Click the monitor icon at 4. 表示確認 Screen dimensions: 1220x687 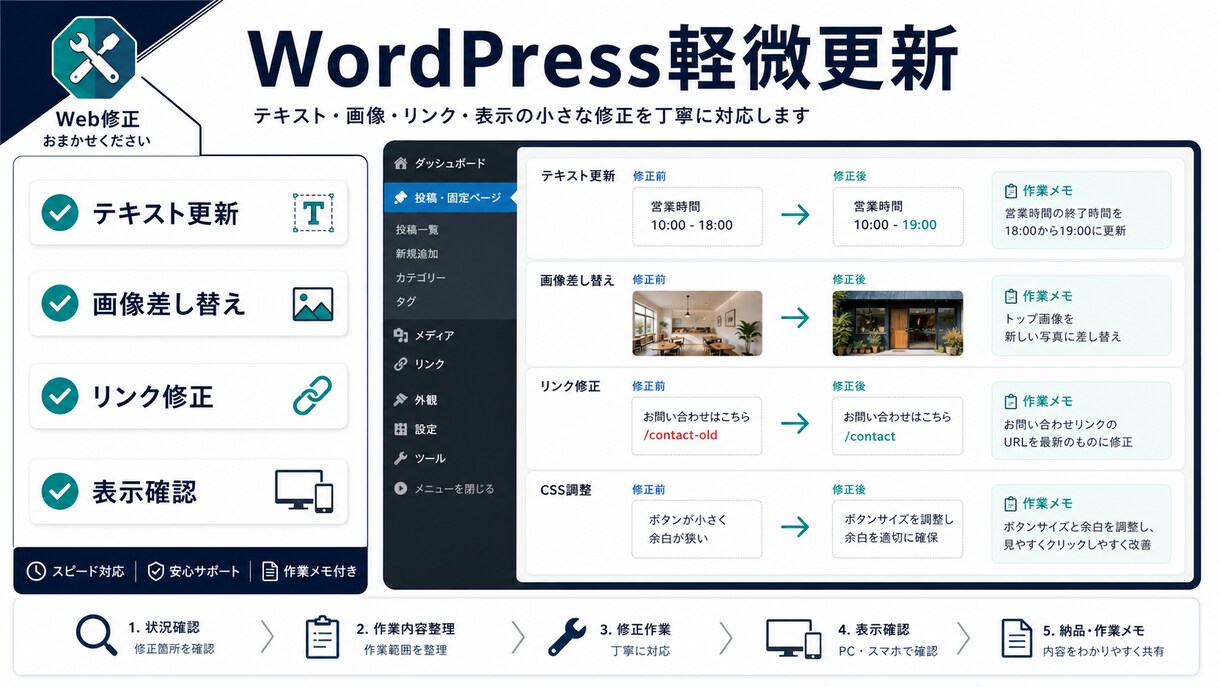(794, 637)
